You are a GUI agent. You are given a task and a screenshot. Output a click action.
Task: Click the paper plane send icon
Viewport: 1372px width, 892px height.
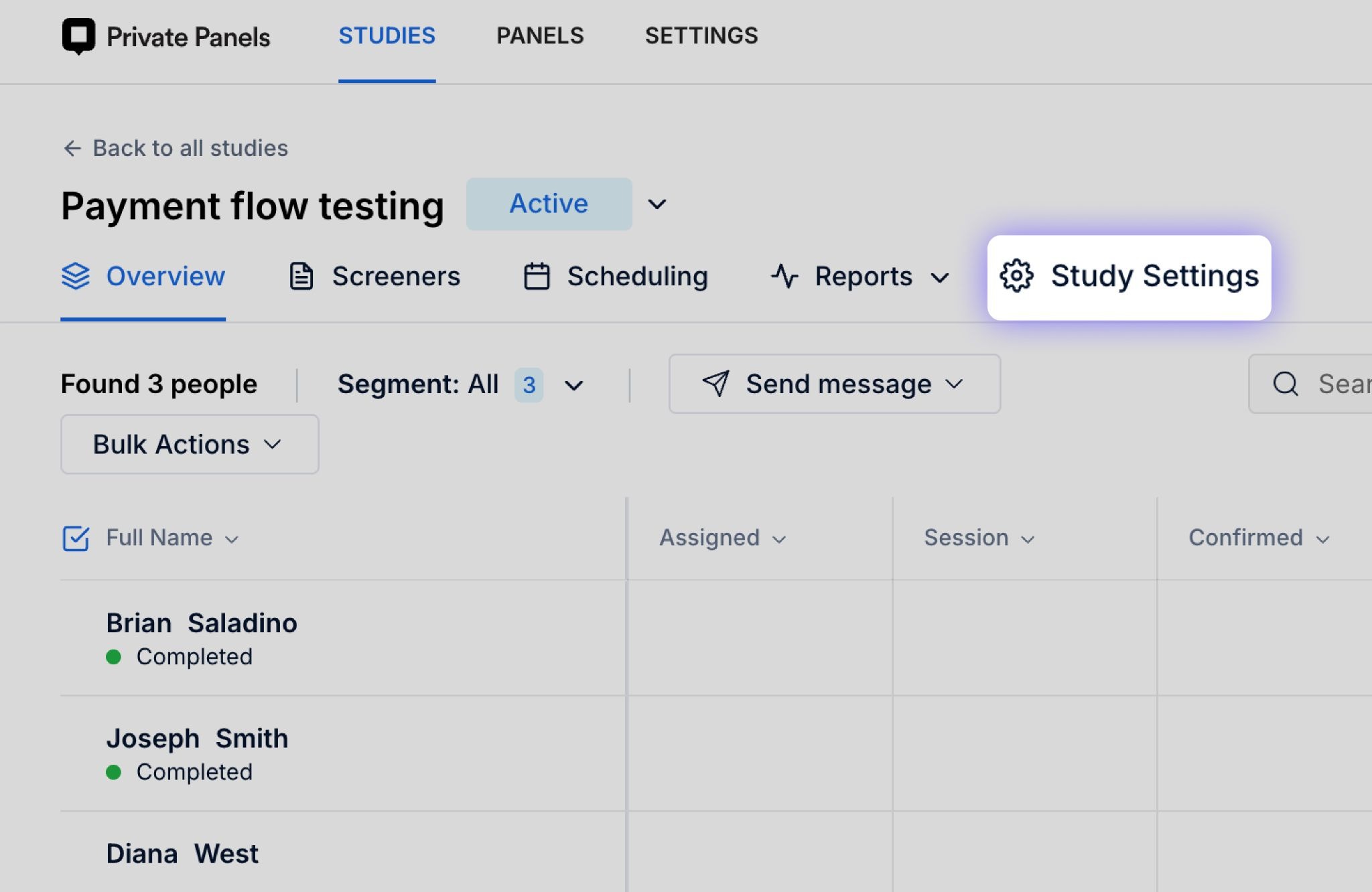715,384
